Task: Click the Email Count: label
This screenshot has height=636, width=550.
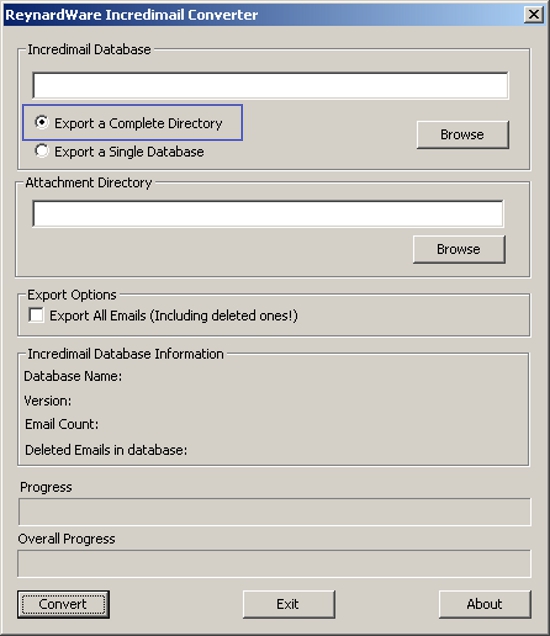Action: click(x=62, y=424)
